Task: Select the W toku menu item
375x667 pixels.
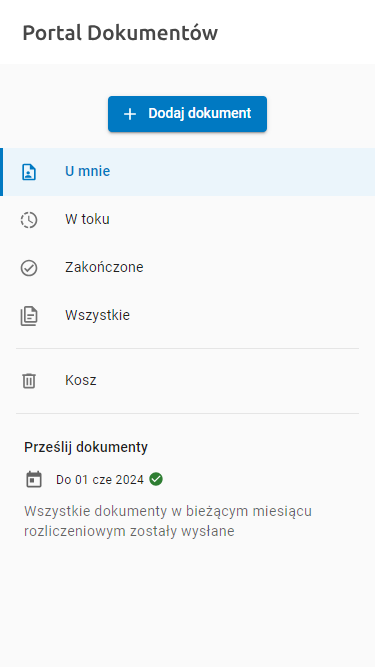Action: pyautogui.click(x=188, y=220)
